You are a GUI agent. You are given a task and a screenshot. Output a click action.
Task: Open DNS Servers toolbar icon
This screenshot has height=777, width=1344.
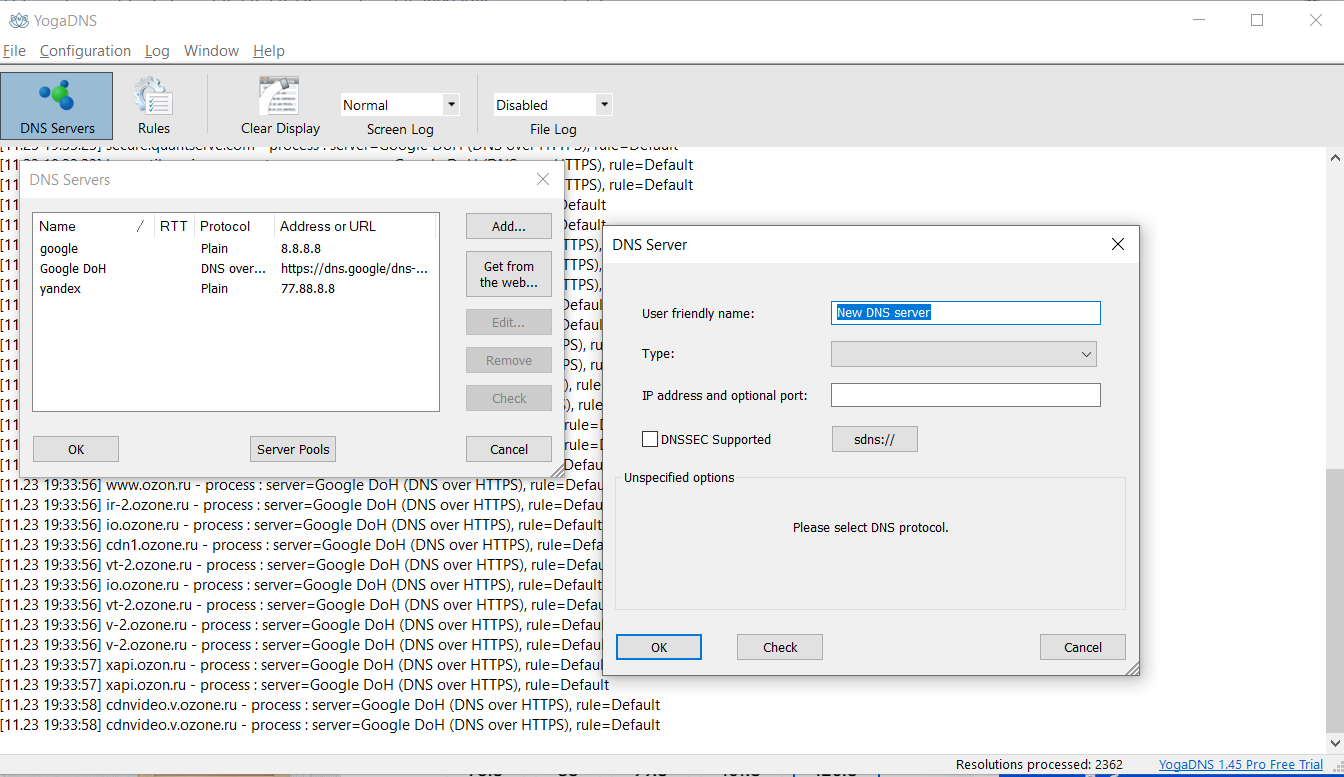[57, 106]
